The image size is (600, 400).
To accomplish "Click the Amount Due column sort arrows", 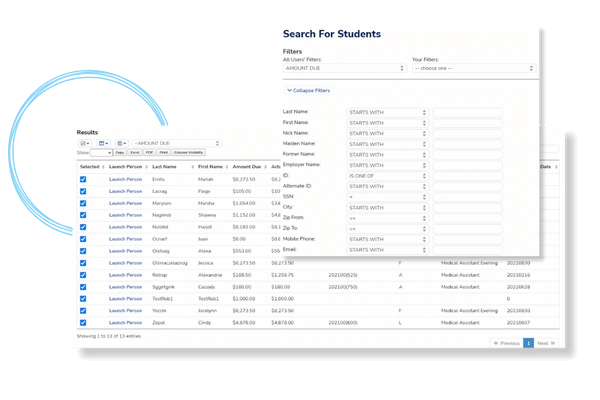I will (264, 167).
